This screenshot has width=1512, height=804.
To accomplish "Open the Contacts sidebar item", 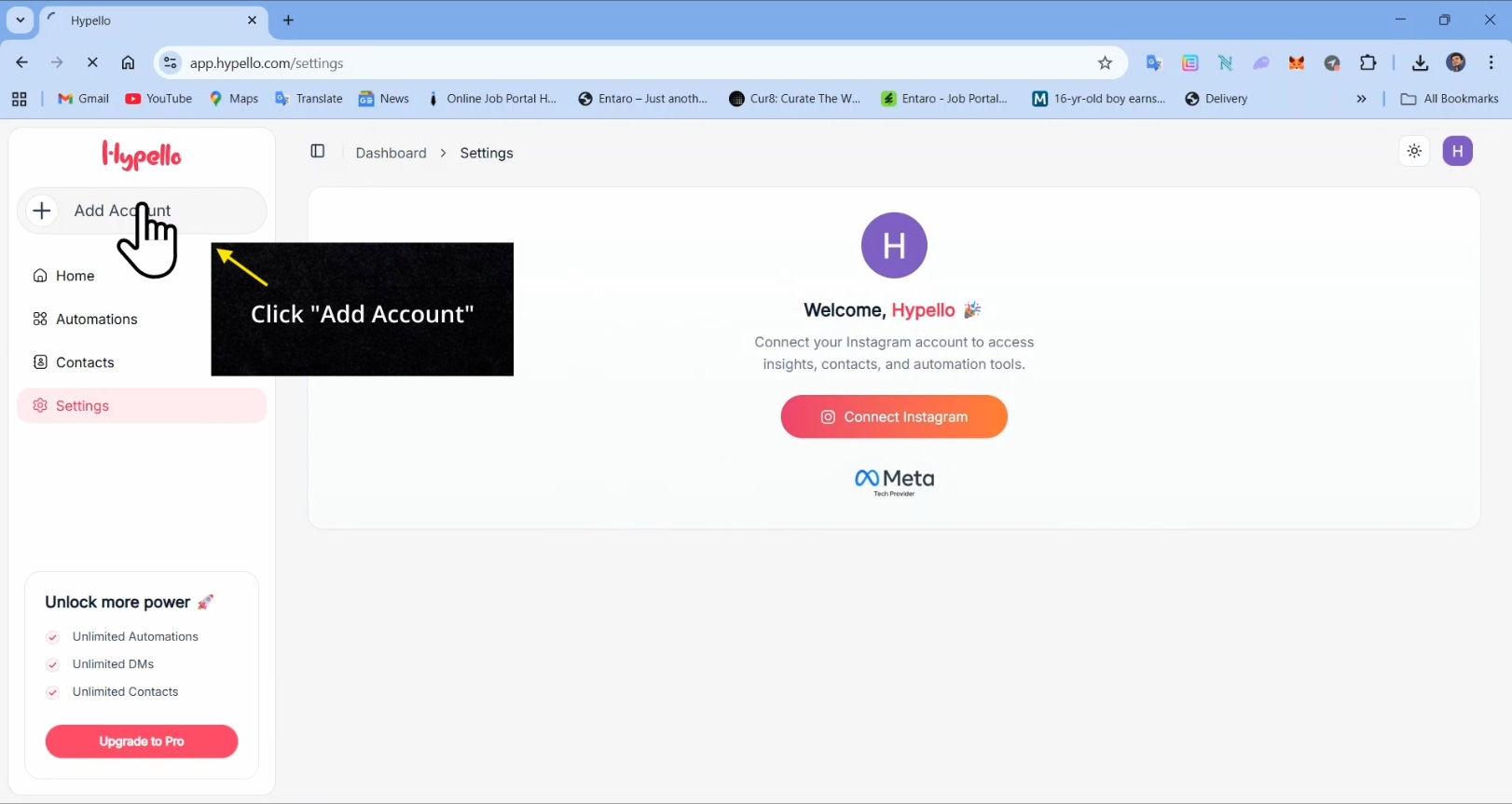I will pos(85,362).
